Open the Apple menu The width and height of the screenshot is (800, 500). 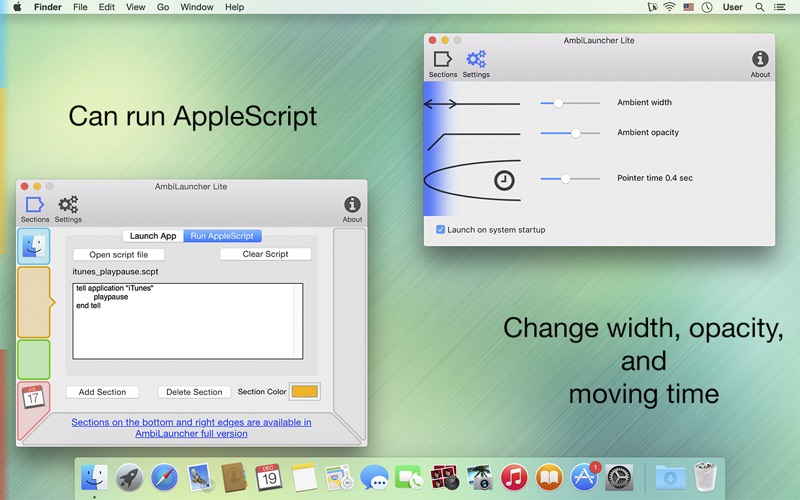tap(17, 7)
